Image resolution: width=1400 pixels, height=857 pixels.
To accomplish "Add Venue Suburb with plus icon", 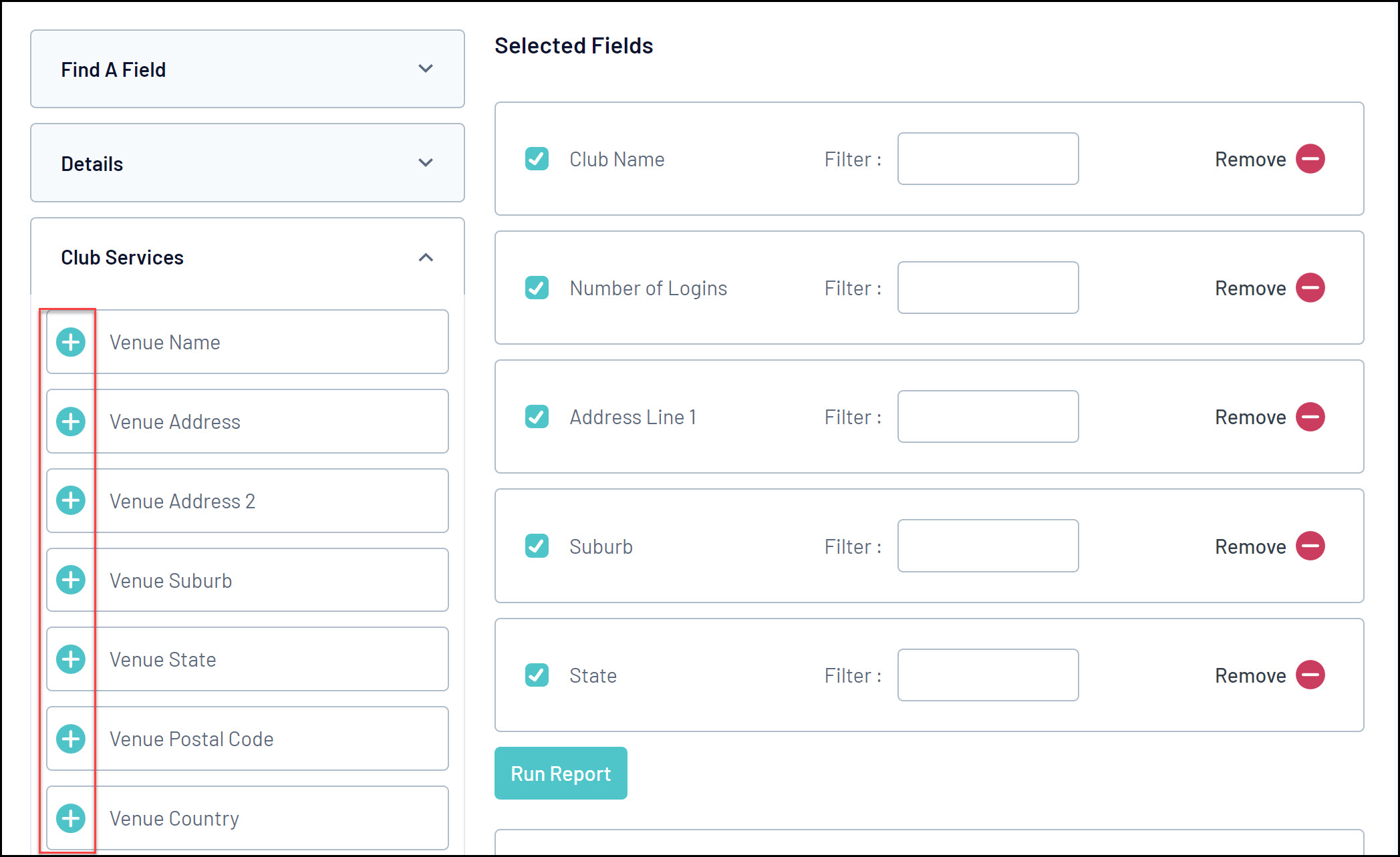I will pyautogui.click(x=71, y=580).
